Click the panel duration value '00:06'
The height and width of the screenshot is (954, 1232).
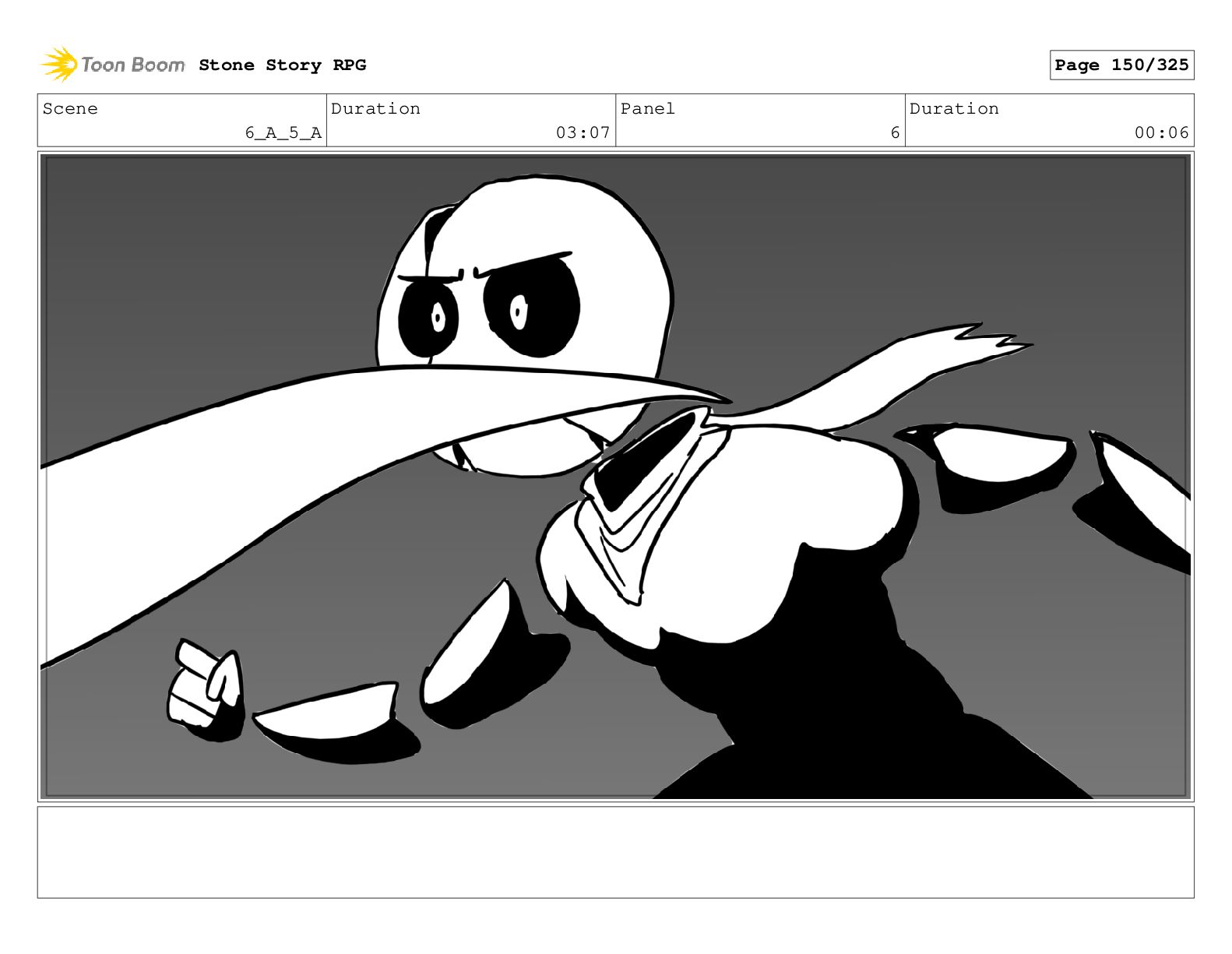click(1161, 133)
